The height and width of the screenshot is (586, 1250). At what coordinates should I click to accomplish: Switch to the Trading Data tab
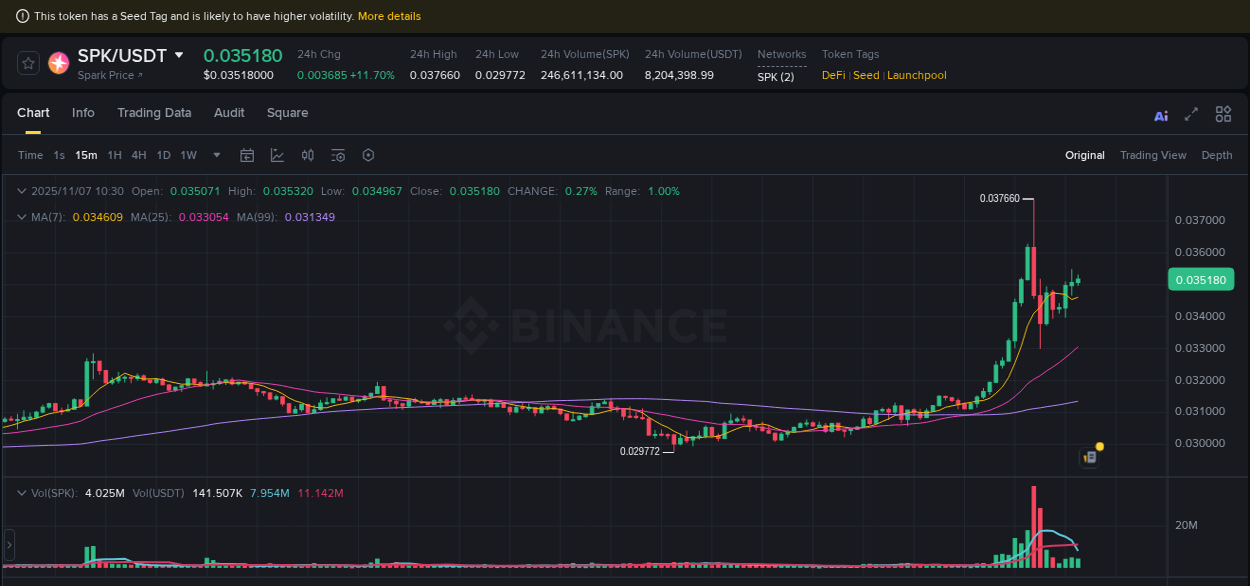point(154,113)
